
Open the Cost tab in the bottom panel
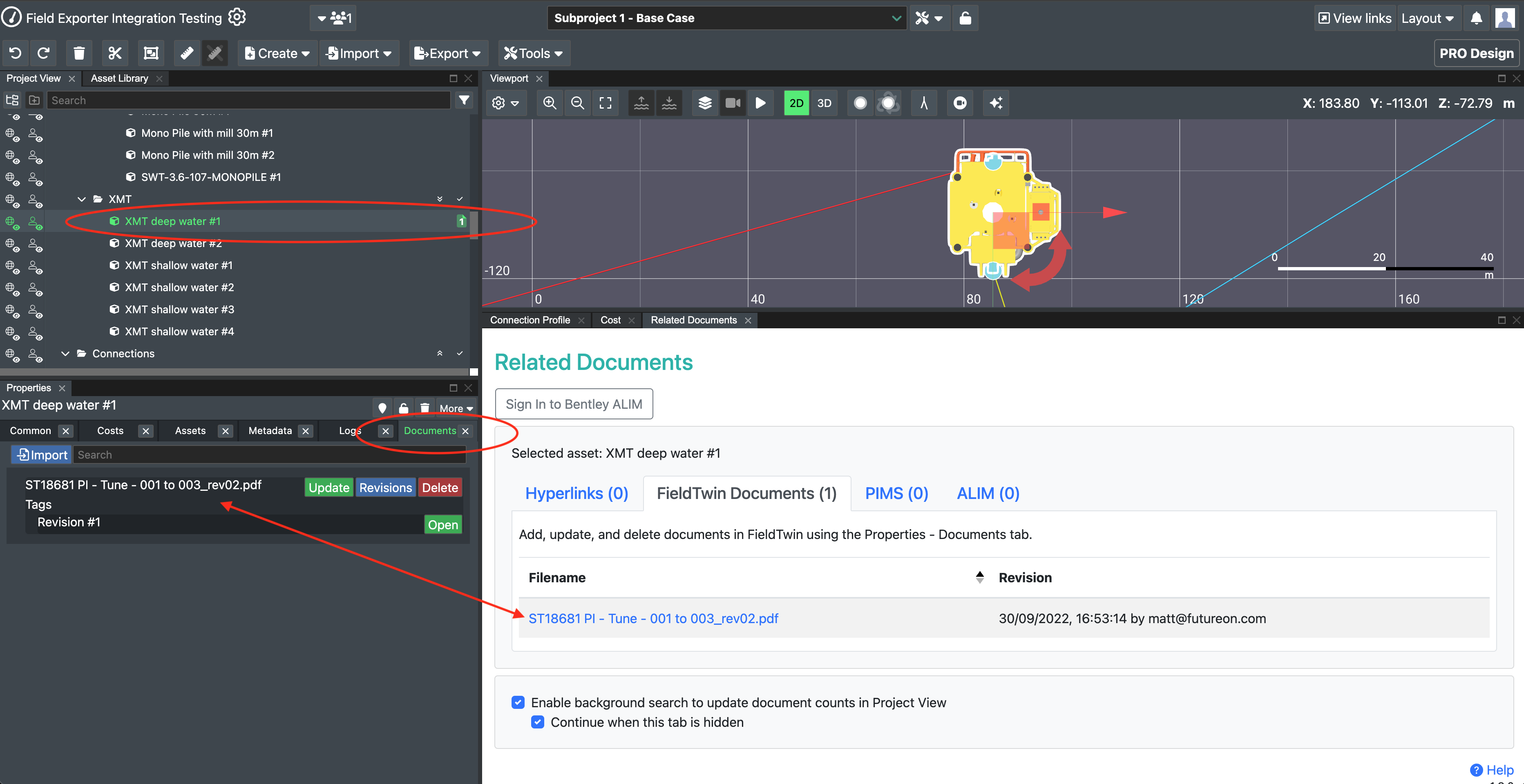[610, 320]
